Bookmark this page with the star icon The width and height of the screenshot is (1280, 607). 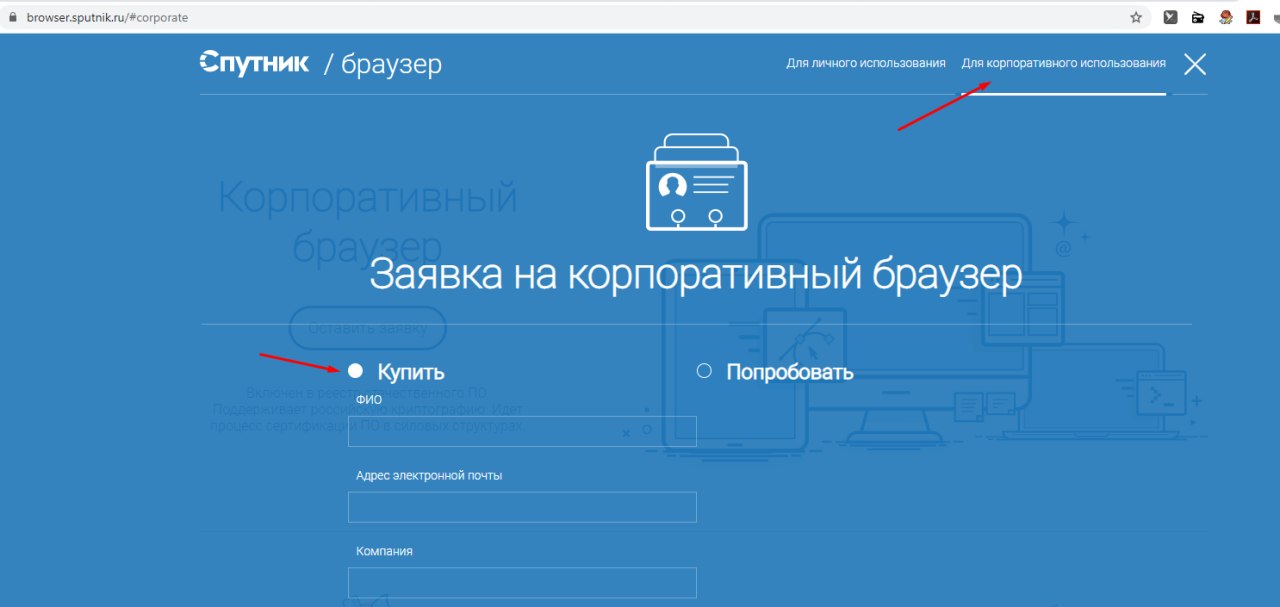pos(1136,17)
